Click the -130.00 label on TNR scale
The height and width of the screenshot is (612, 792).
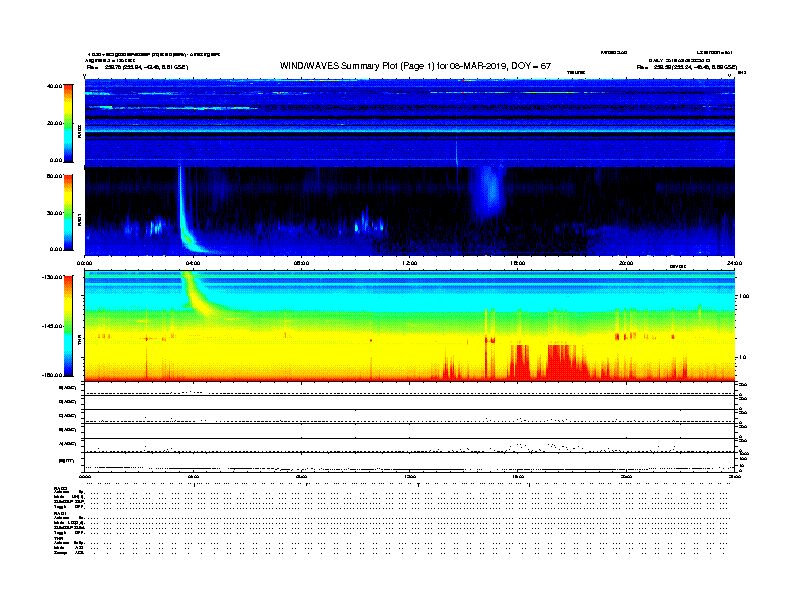(x=53, y=277)
